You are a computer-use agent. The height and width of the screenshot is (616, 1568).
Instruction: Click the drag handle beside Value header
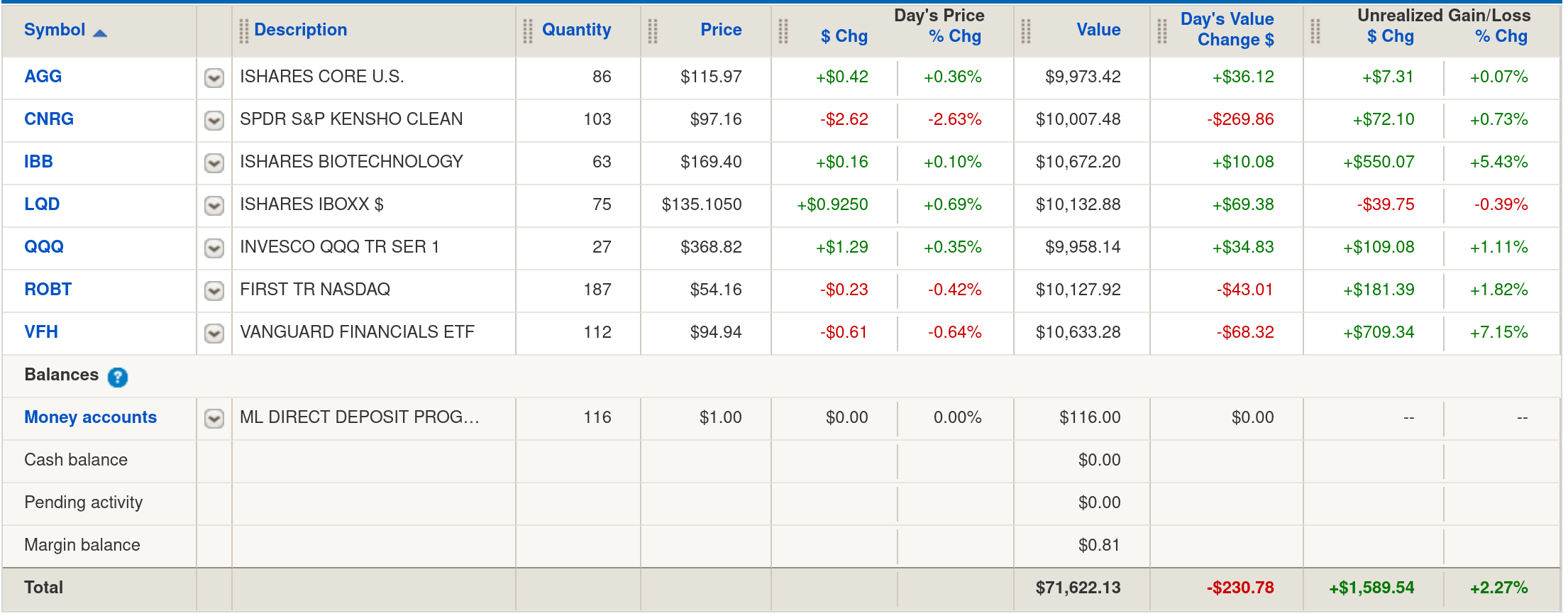[1025, 31]
